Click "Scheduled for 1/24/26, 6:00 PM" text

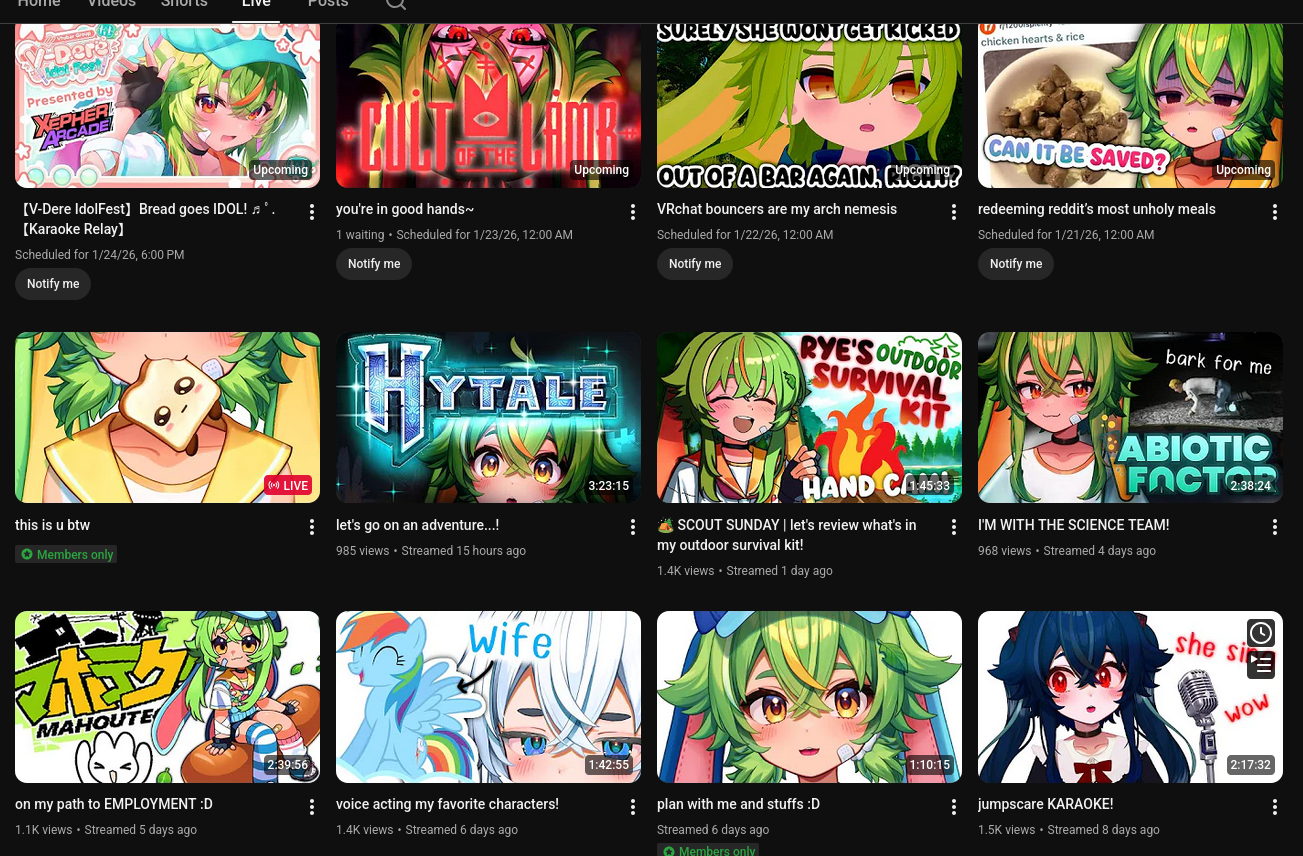click(99, 255)
